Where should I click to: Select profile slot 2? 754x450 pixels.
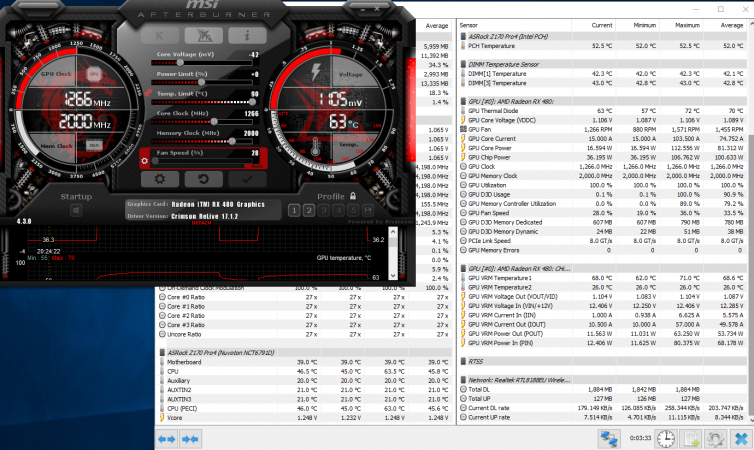click(x=309, y=211)
